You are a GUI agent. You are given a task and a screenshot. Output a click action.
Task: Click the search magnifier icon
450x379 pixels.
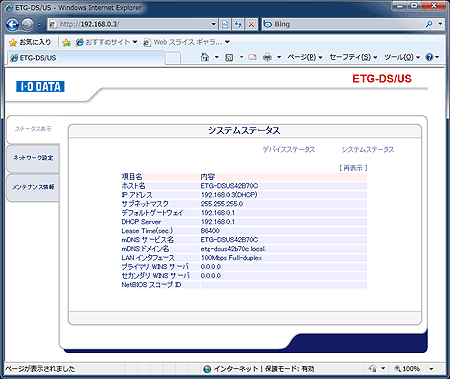tap(429, 24)
